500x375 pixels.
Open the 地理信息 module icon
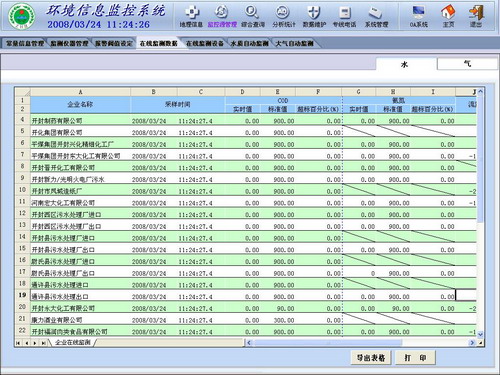pos(192,12)
